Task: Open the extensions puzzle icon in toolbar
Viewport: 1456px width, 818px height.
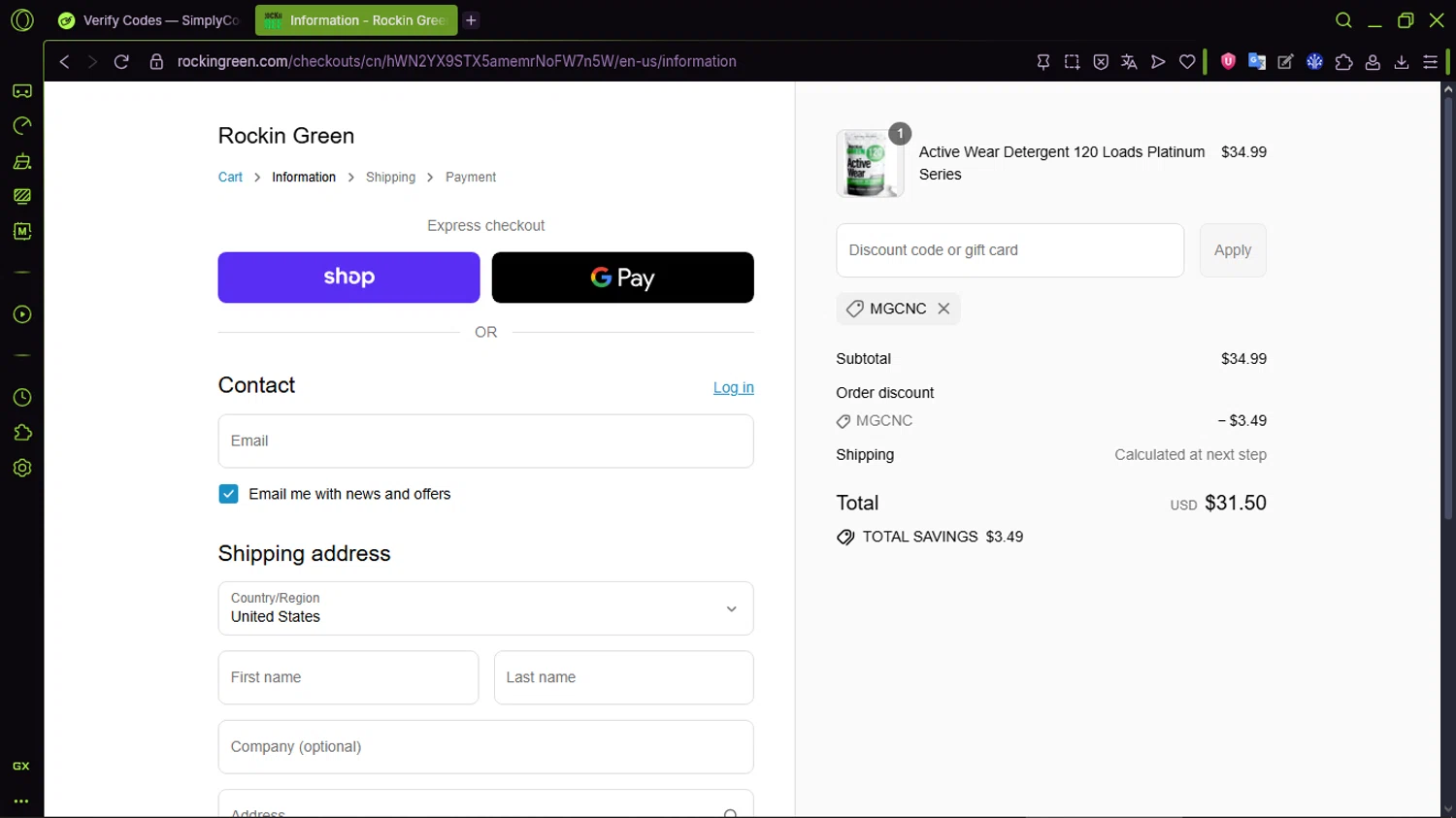Action: 1344,62
